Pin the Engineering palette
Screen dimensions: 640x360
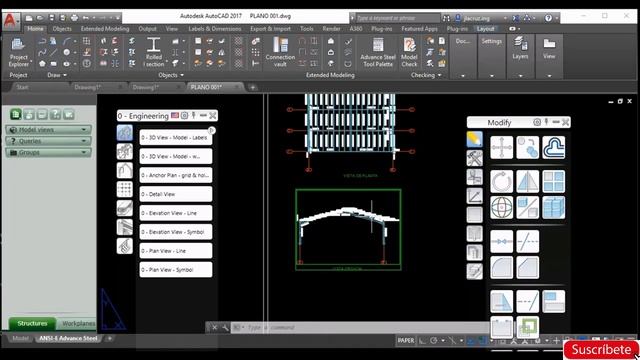click(194, 116)
